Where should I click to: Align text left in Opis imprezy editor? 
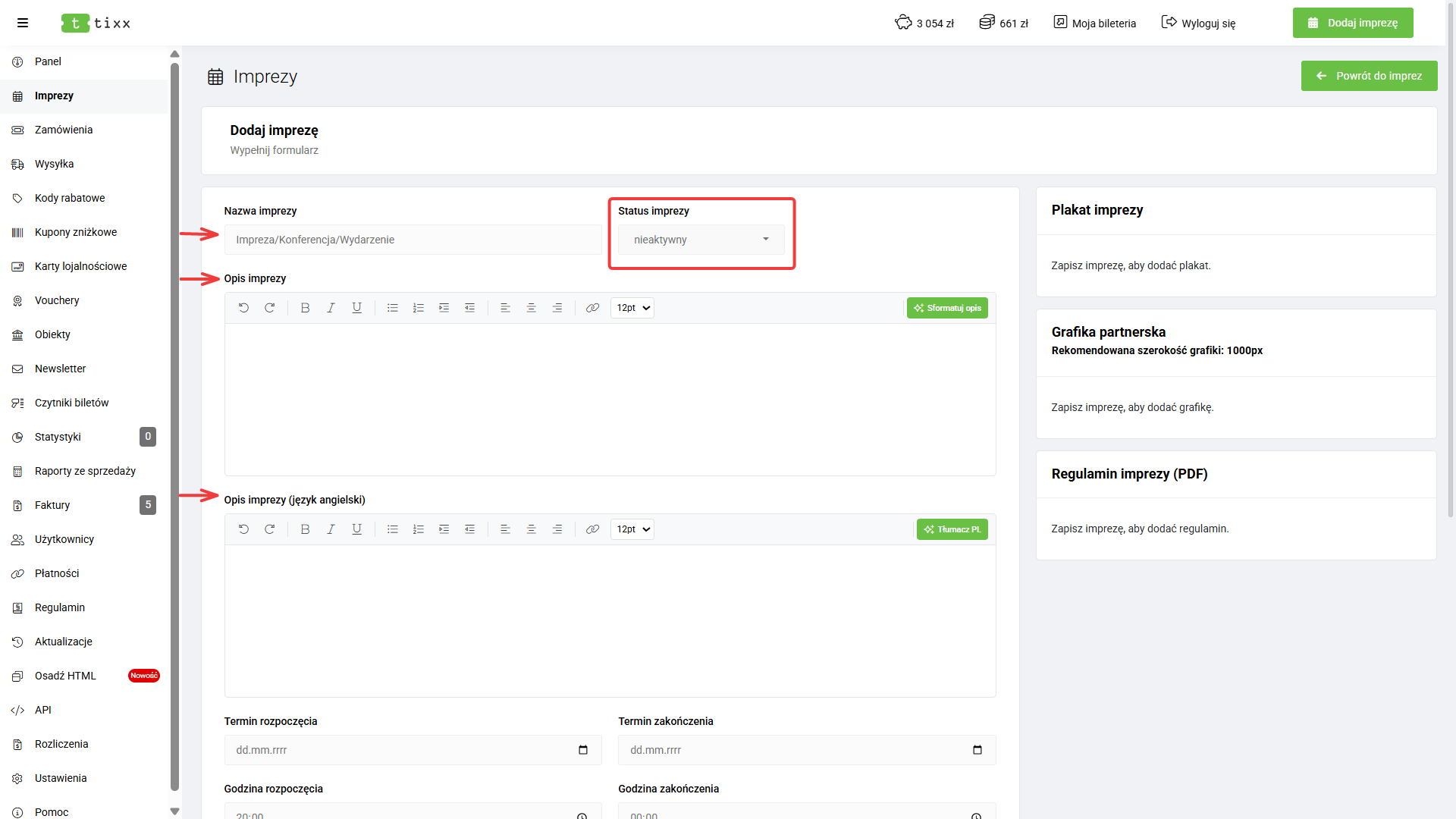[505, 308]
